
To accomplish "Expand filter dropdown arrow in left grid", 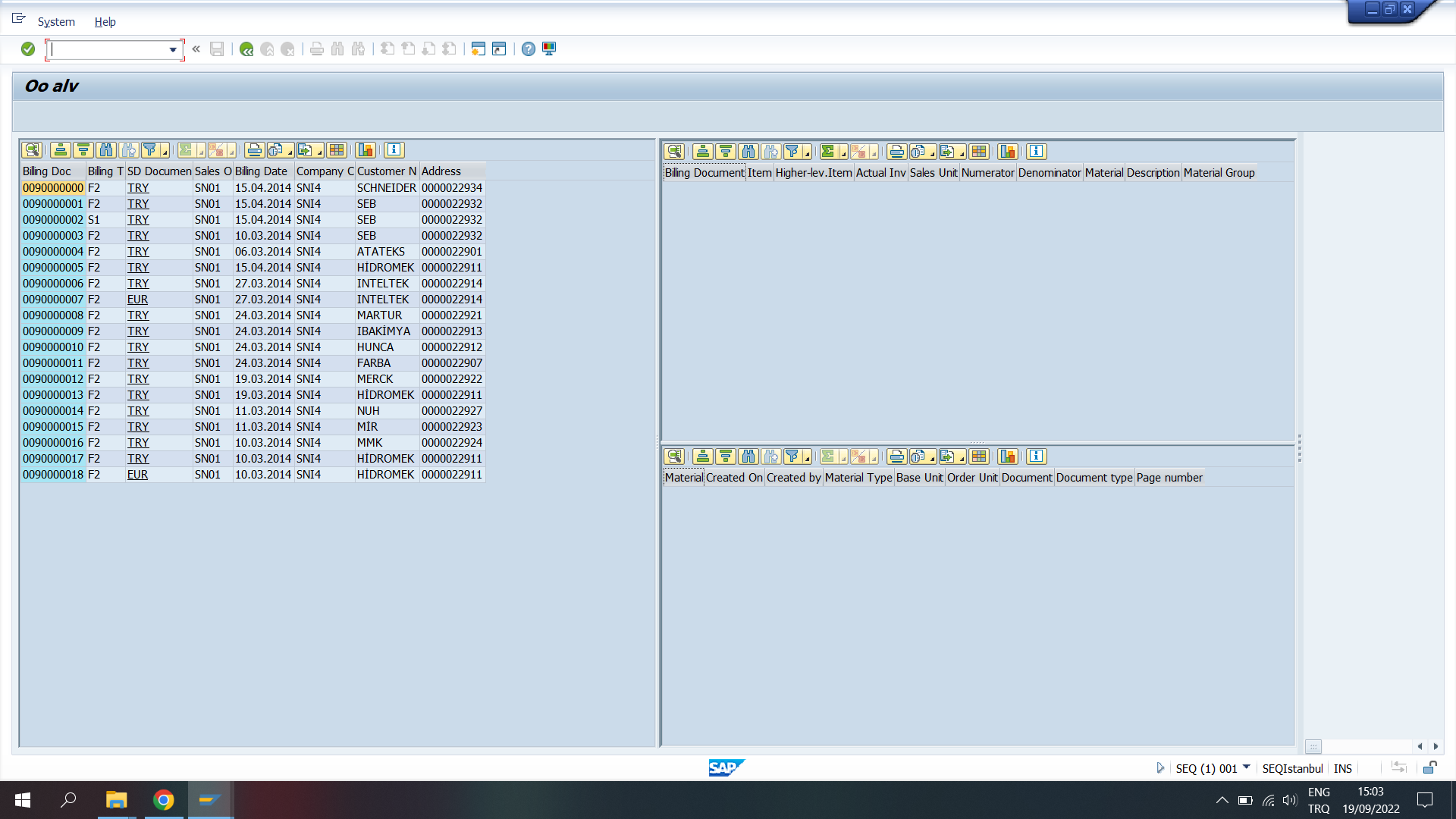I will (x=164, y=152).
